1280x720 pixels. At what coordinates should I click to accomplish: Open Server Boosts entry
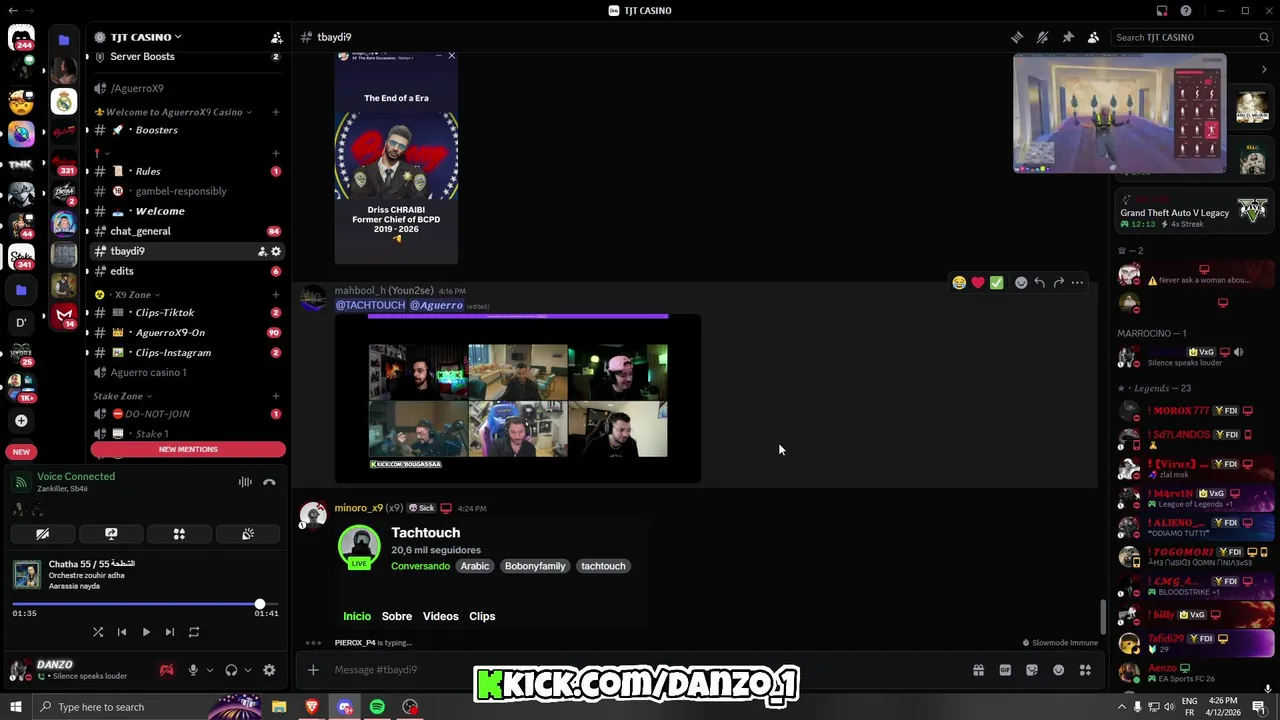click(x=188, y=57)
